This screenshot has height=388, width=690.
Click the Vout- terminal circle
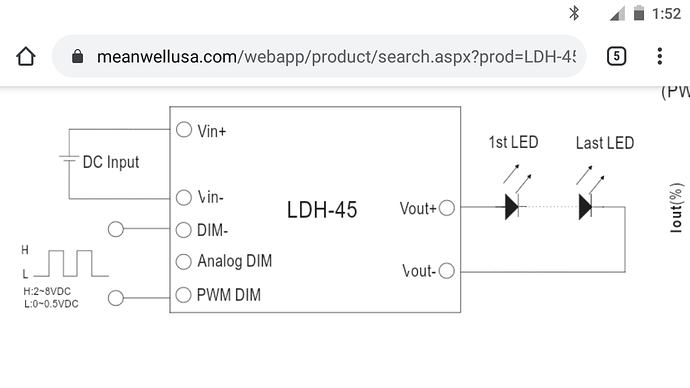[447, 271]
